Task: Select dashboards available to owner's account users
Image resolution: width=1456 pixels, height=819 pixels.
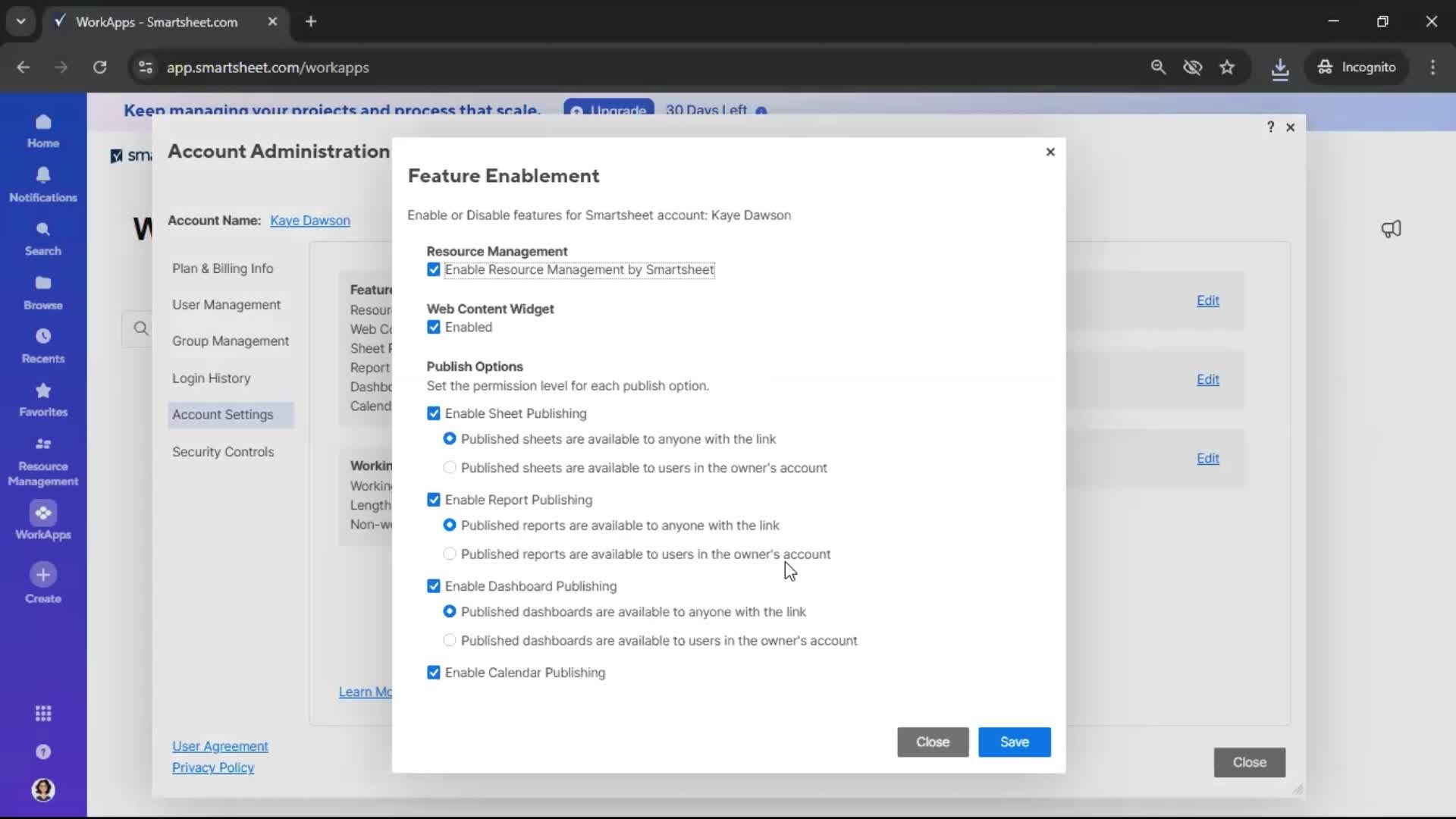Action: click(450, 641)
